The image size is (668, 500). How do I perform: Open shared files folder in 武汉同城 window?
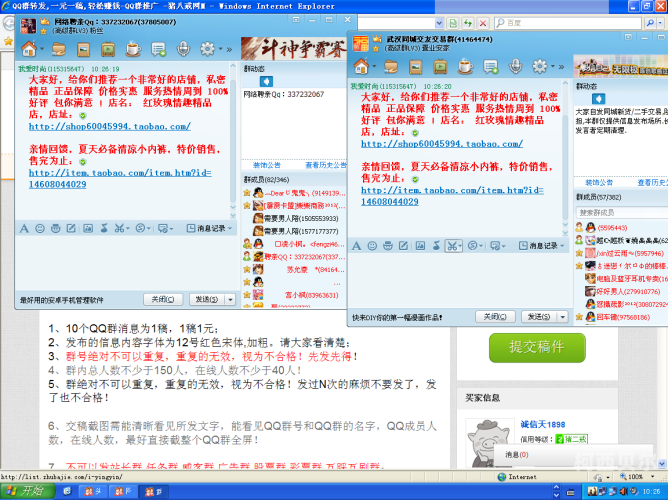coord(391,67)
